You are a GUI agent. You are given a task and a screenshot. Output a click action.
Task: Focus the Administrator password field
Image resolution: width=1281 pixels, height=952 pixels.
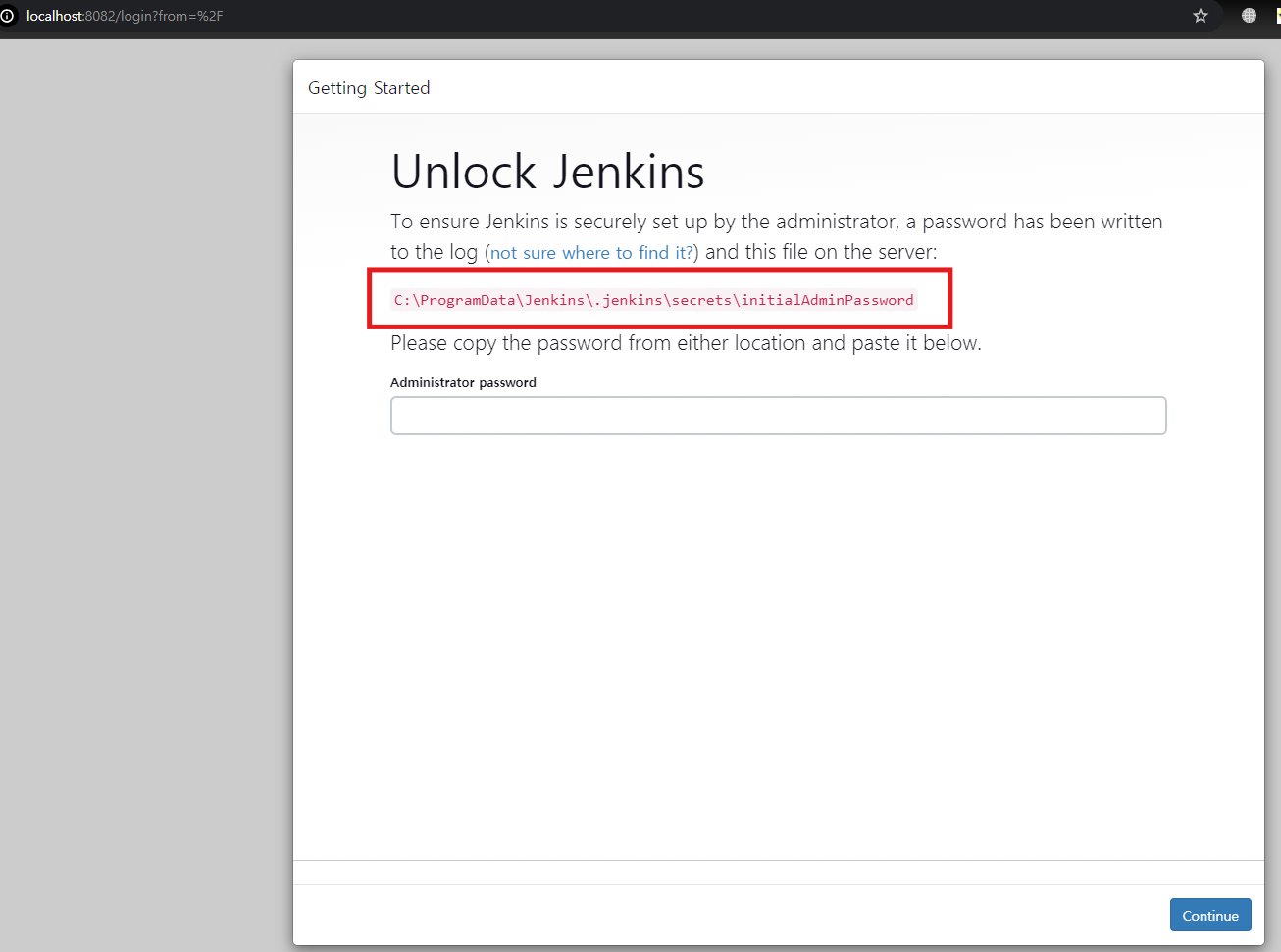coord(778,416)
